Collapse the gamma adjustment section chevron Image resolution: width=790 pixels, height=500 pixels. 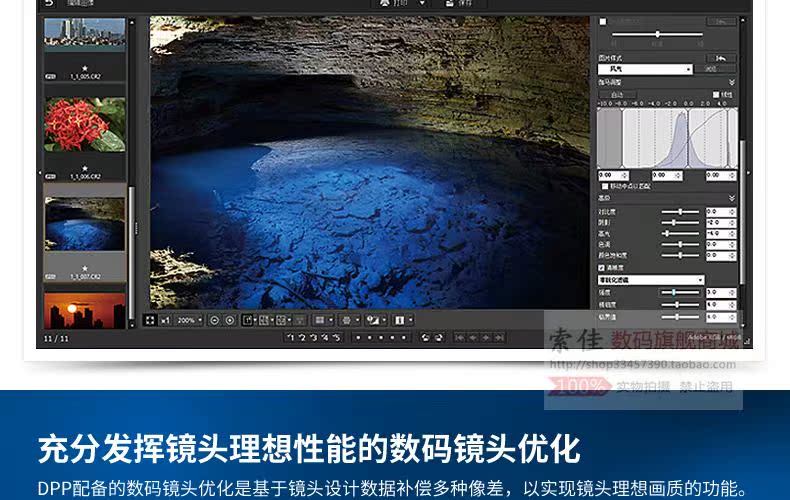[732, 82]
